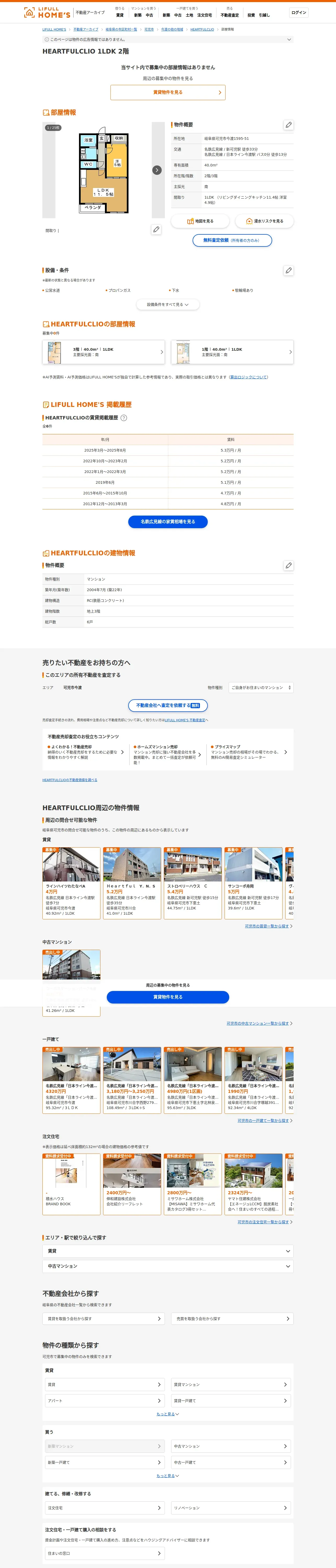The width and height of the screenshot is (336, 1568).
Task: Open the 1階 40.0m² 1LDK room card
Action: click(232, 352)
